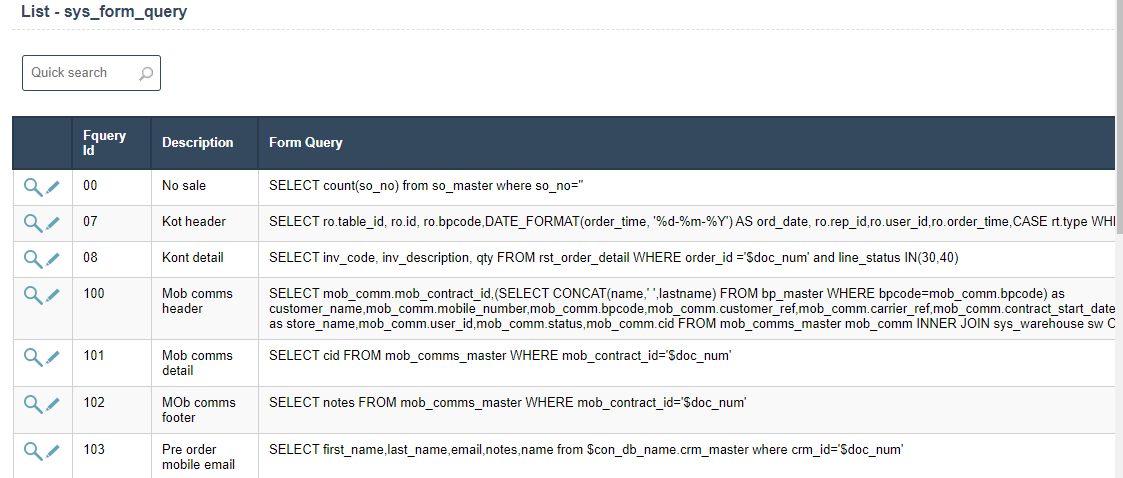View the Kot header record with magnifier

coord(32,222)
